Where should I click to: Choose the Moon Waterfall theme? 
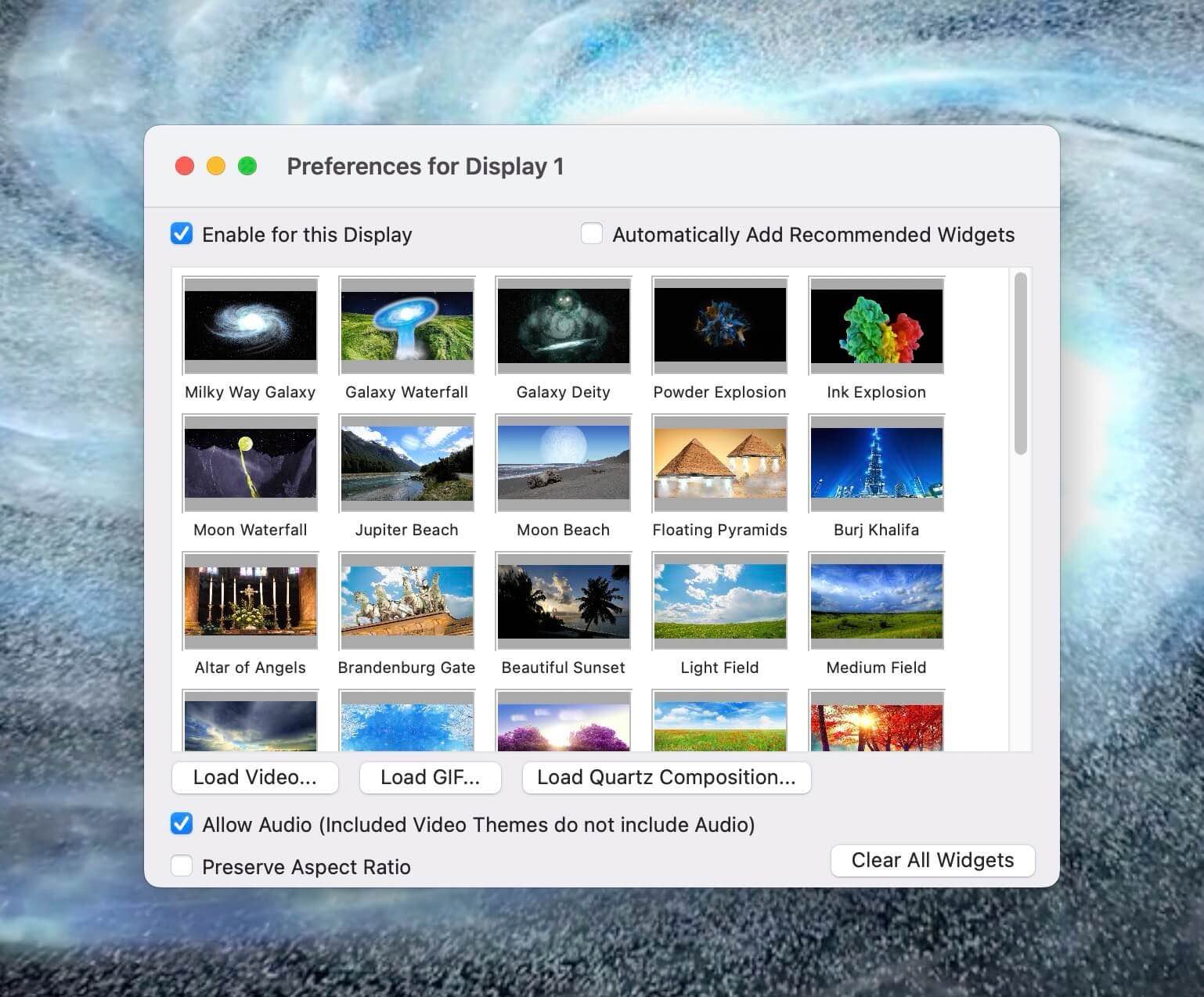click(x=250, y=464)
